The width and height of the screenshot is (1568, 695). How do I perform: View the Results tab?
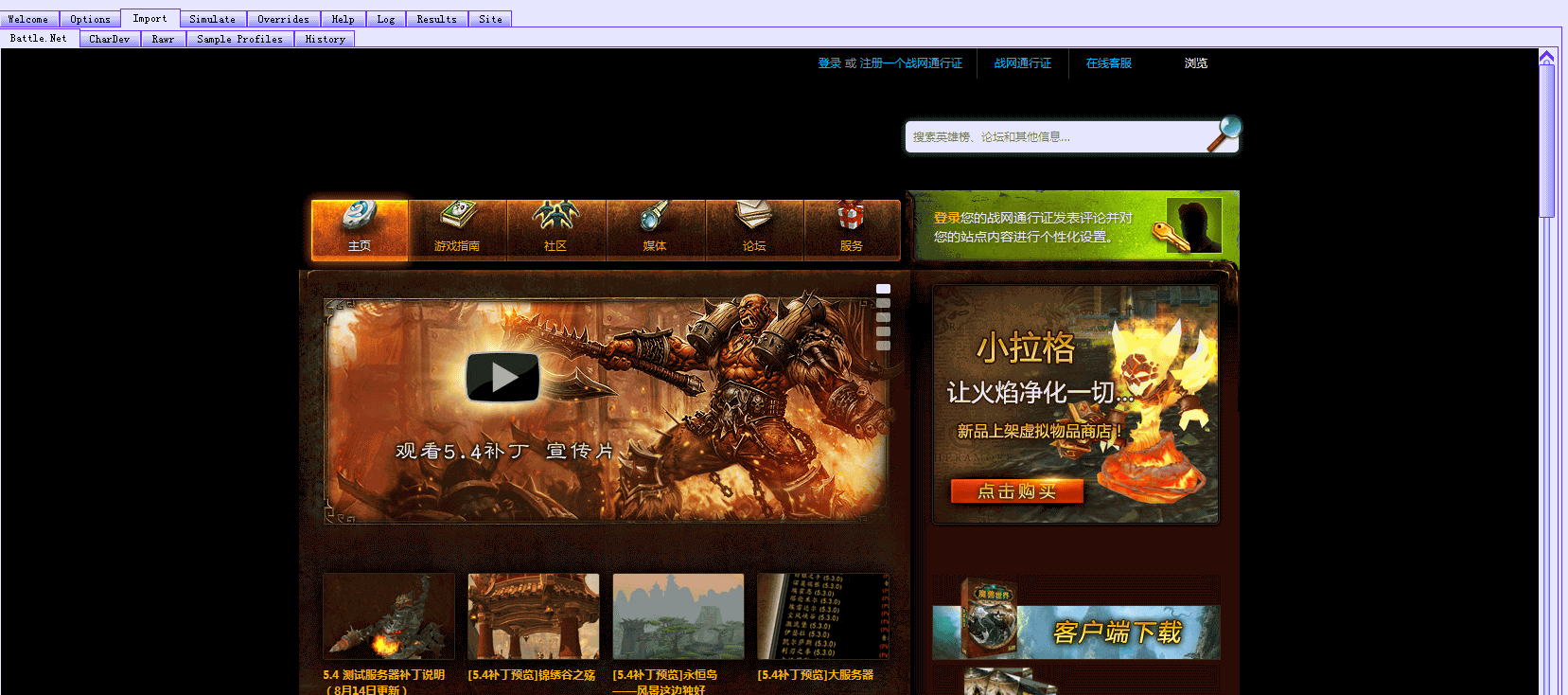(x=436, y=19)
